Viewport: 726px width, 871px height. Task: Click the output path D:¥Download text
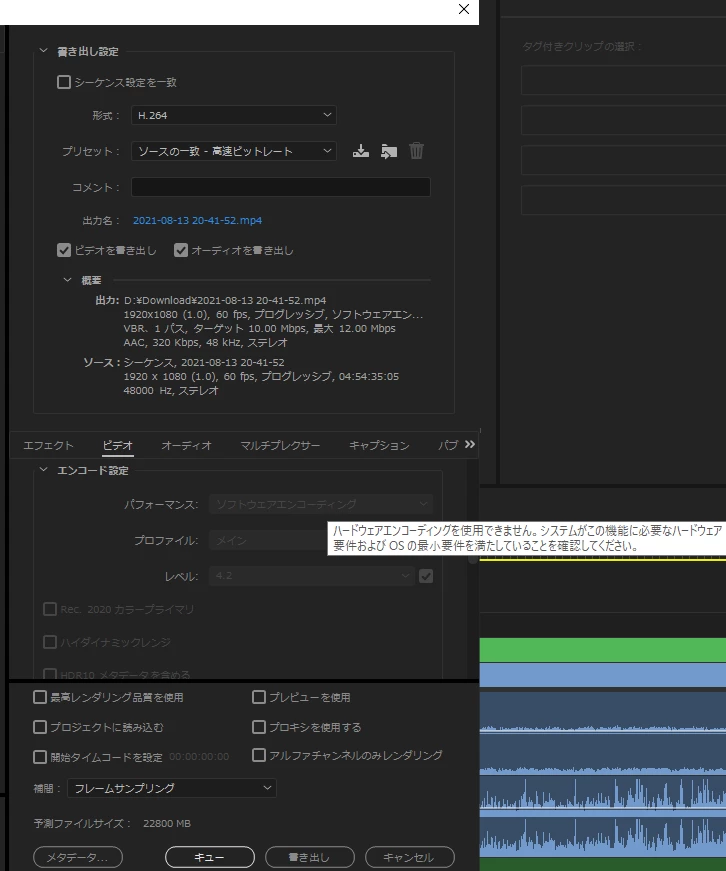pos(225,301)
